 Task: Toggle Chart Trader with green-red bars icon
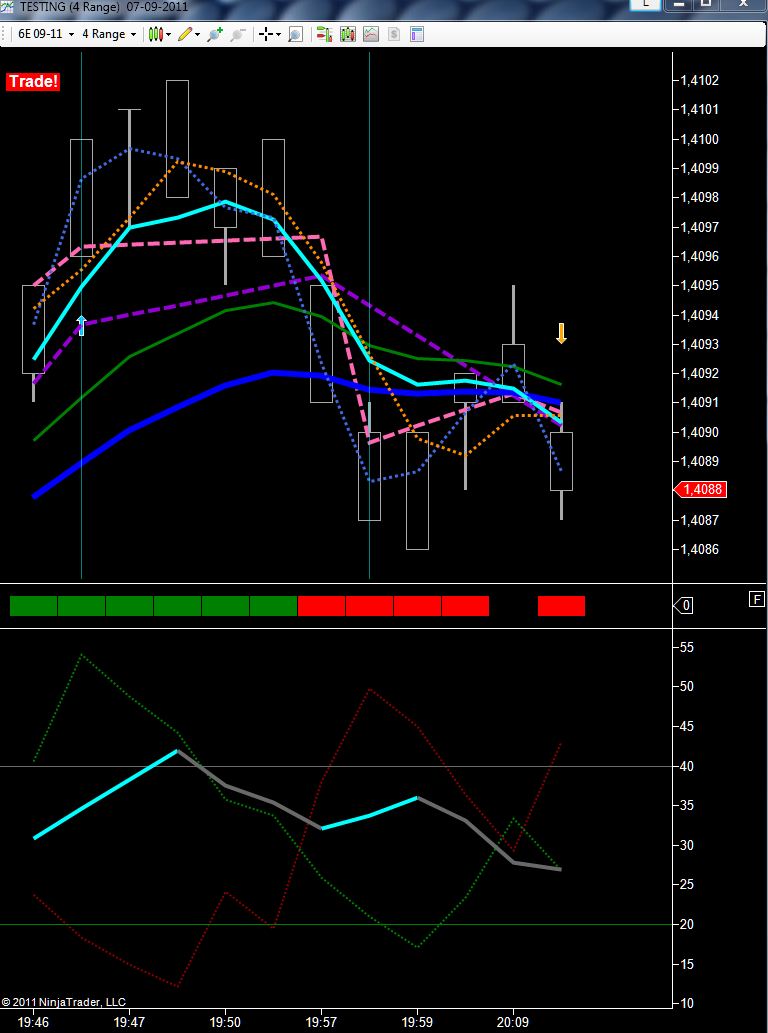pos(324,34)
